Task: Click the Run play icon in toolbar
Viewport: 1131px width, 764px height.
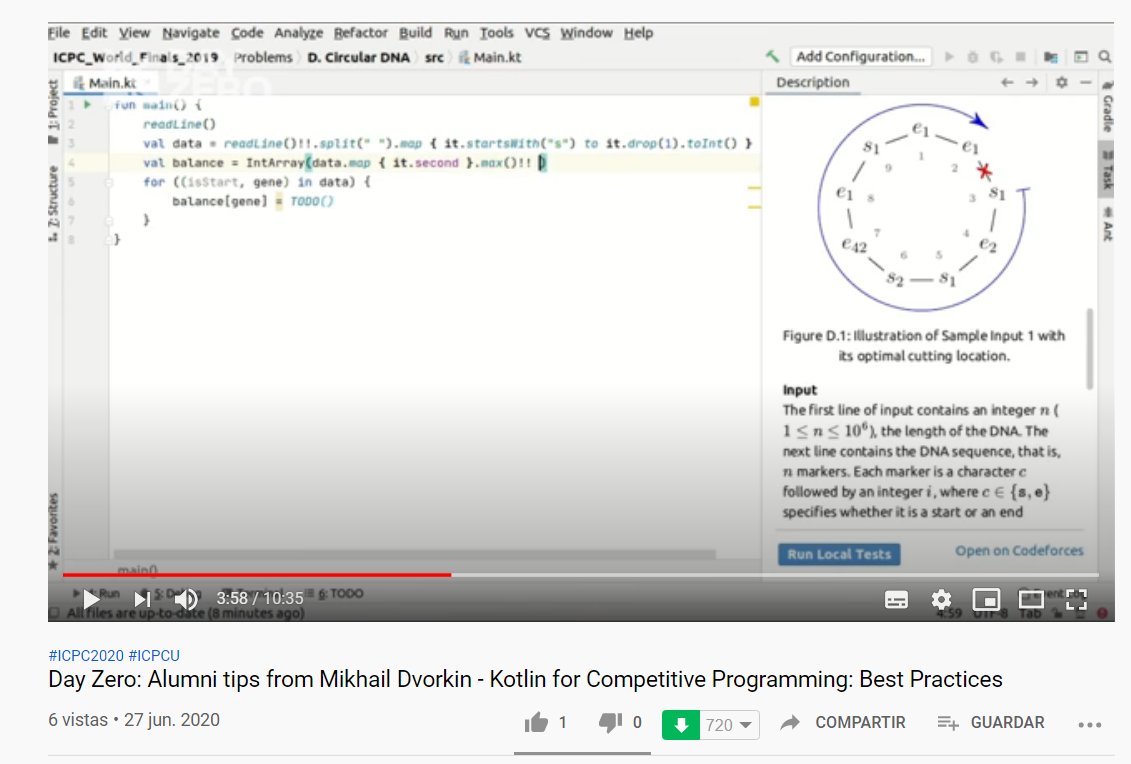Action: [x=949, y=56]
